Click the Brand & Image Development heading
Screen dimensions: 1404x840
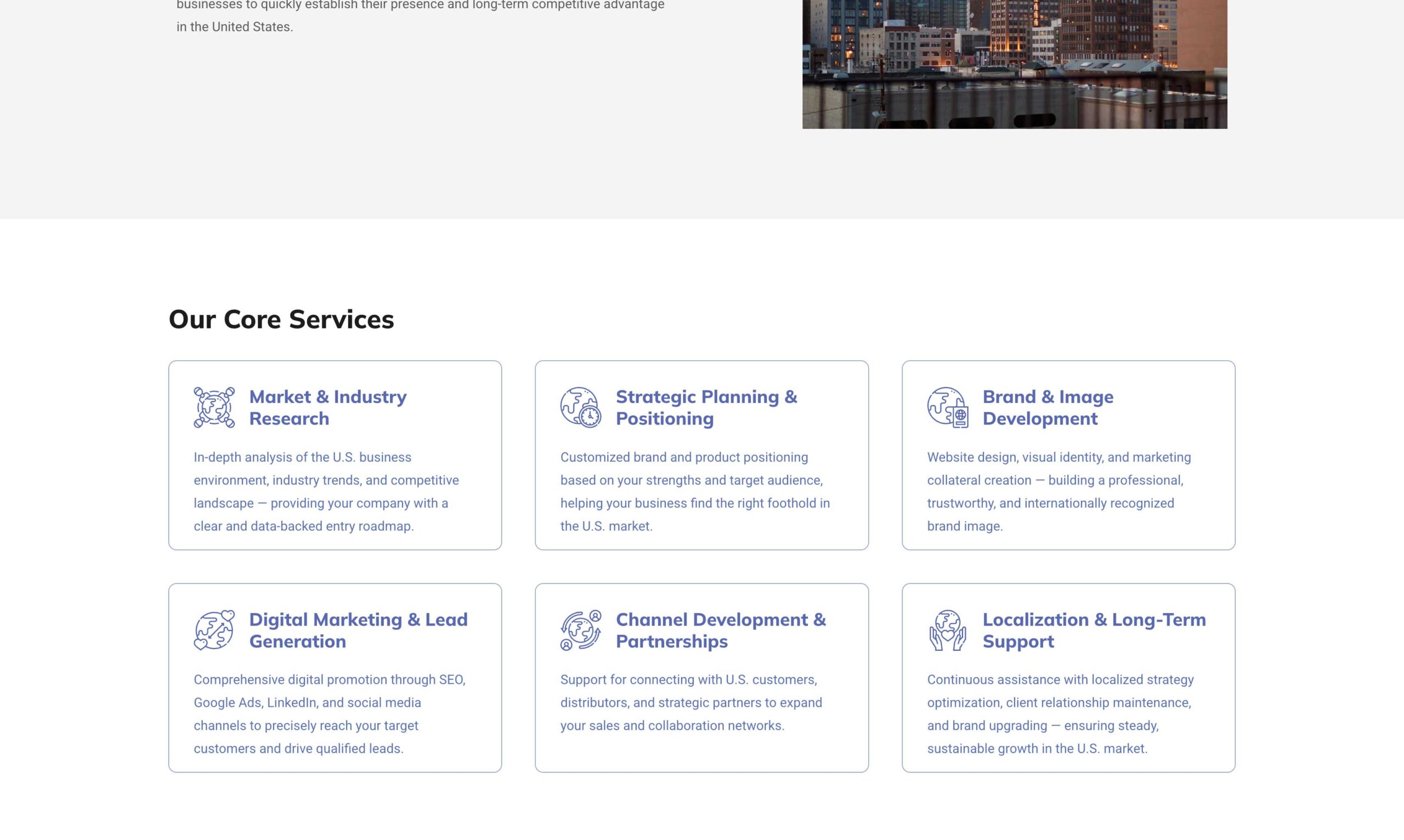(1048, 407)
